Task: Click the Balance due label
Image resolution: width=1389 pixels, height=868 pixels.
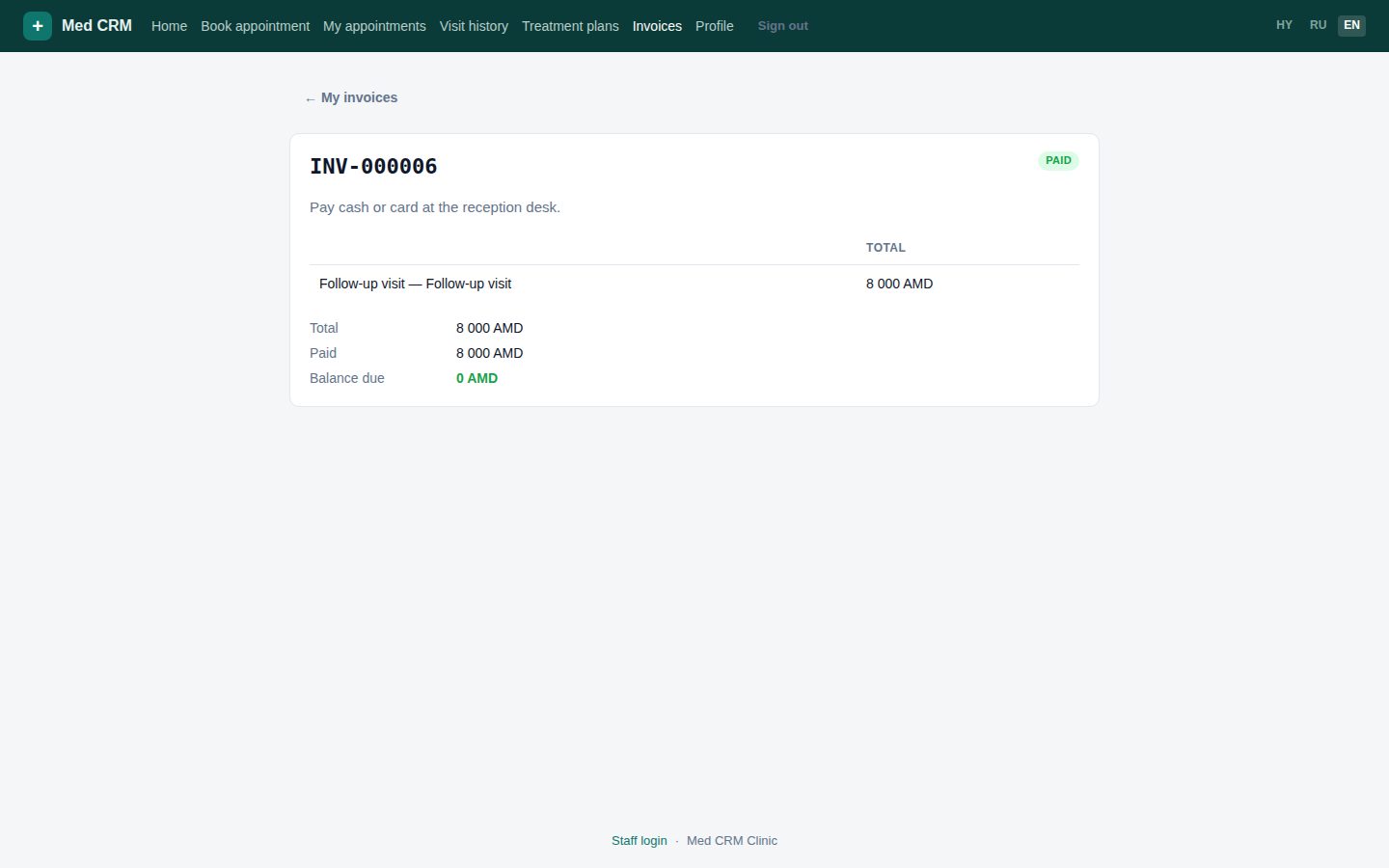Action: [x=347, y=378]
